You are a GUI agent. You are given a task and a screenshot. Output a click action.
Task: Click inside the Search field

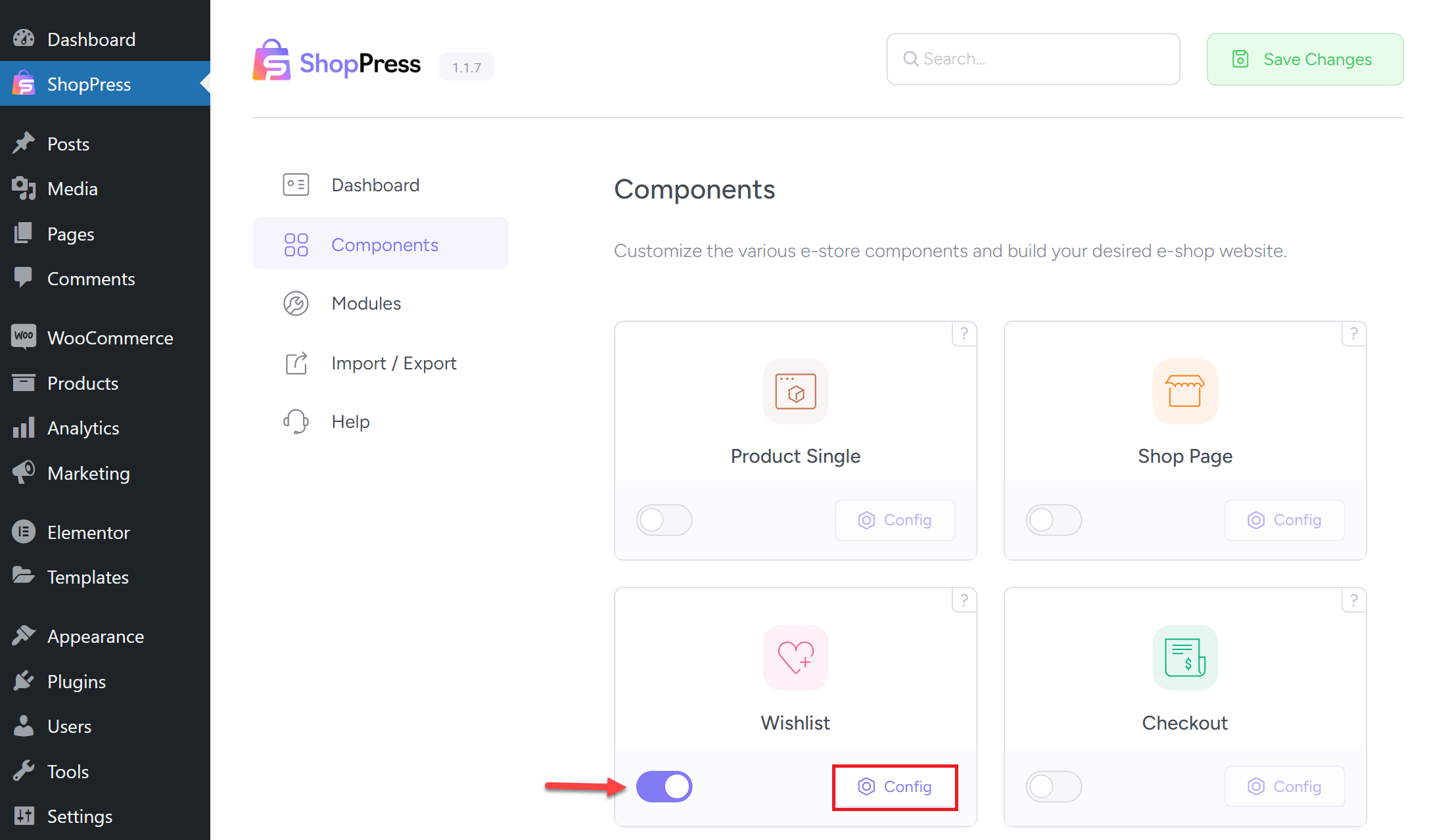click(x=1032, y=58)
